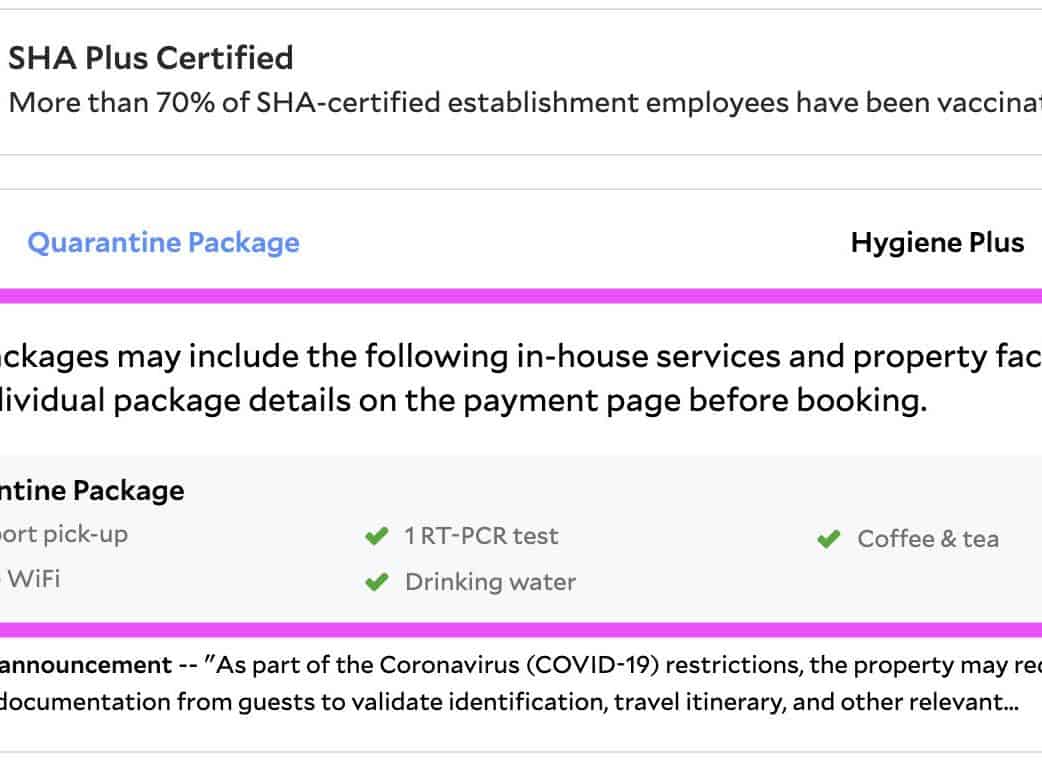Viewport: 1042px width, 772px height.
Task: Click the green checkmark beside 1 RT-PCR test
Action: 376,537
